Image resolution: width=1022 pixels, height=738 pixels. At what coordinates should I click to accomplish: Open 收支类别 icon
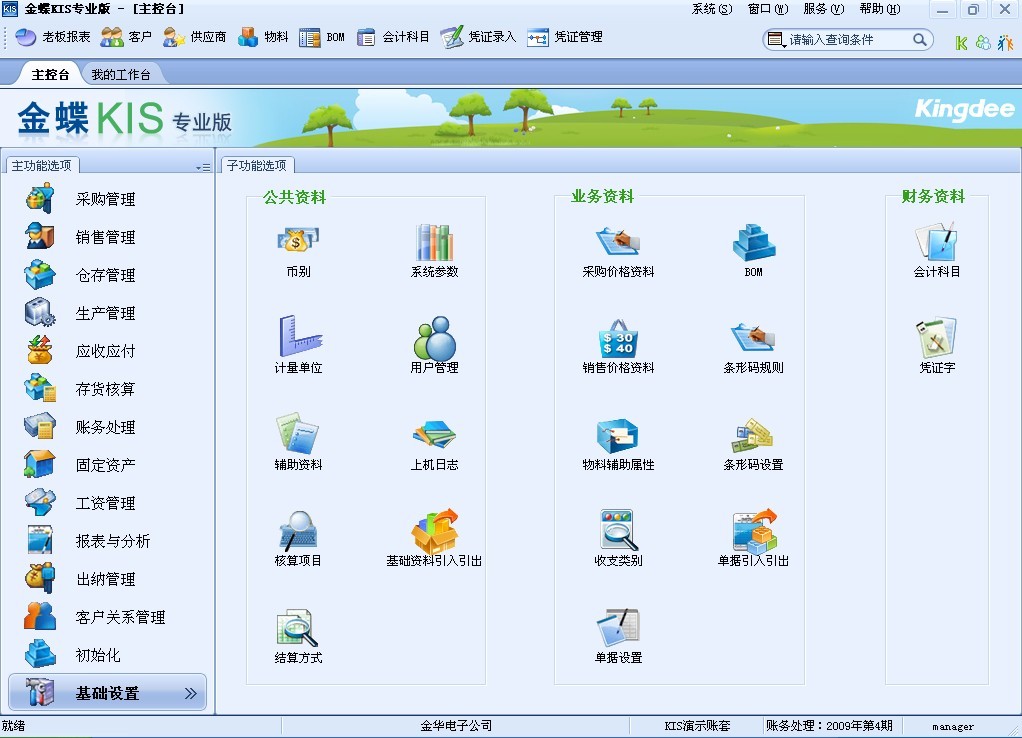618,539
